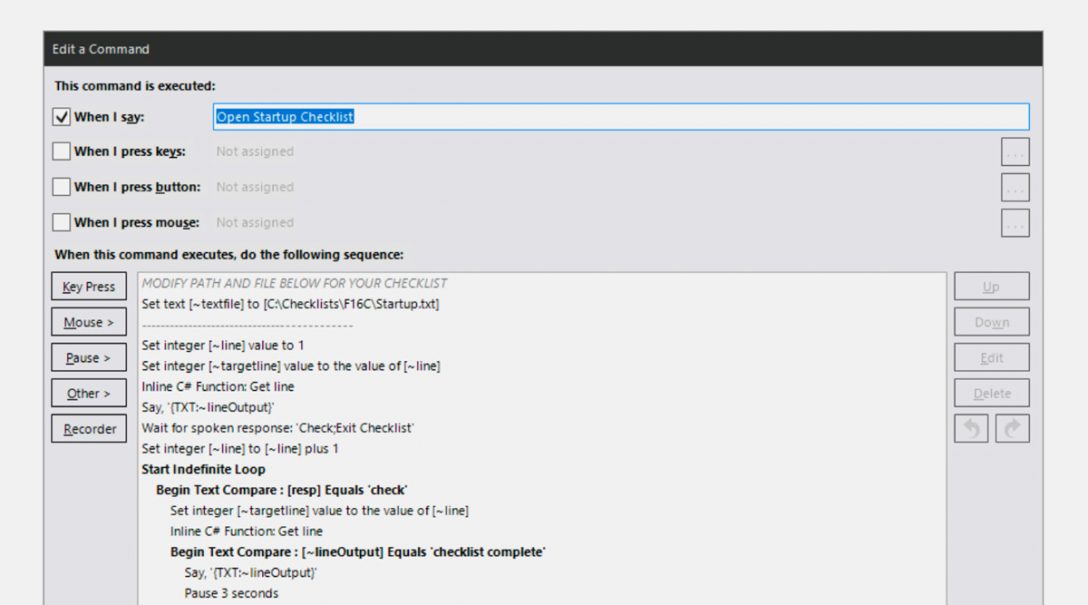Screen dimensions: 1088x605
Task: Expand the Pause > action menu
Action: pyautogui.click(x=89, y=358)
